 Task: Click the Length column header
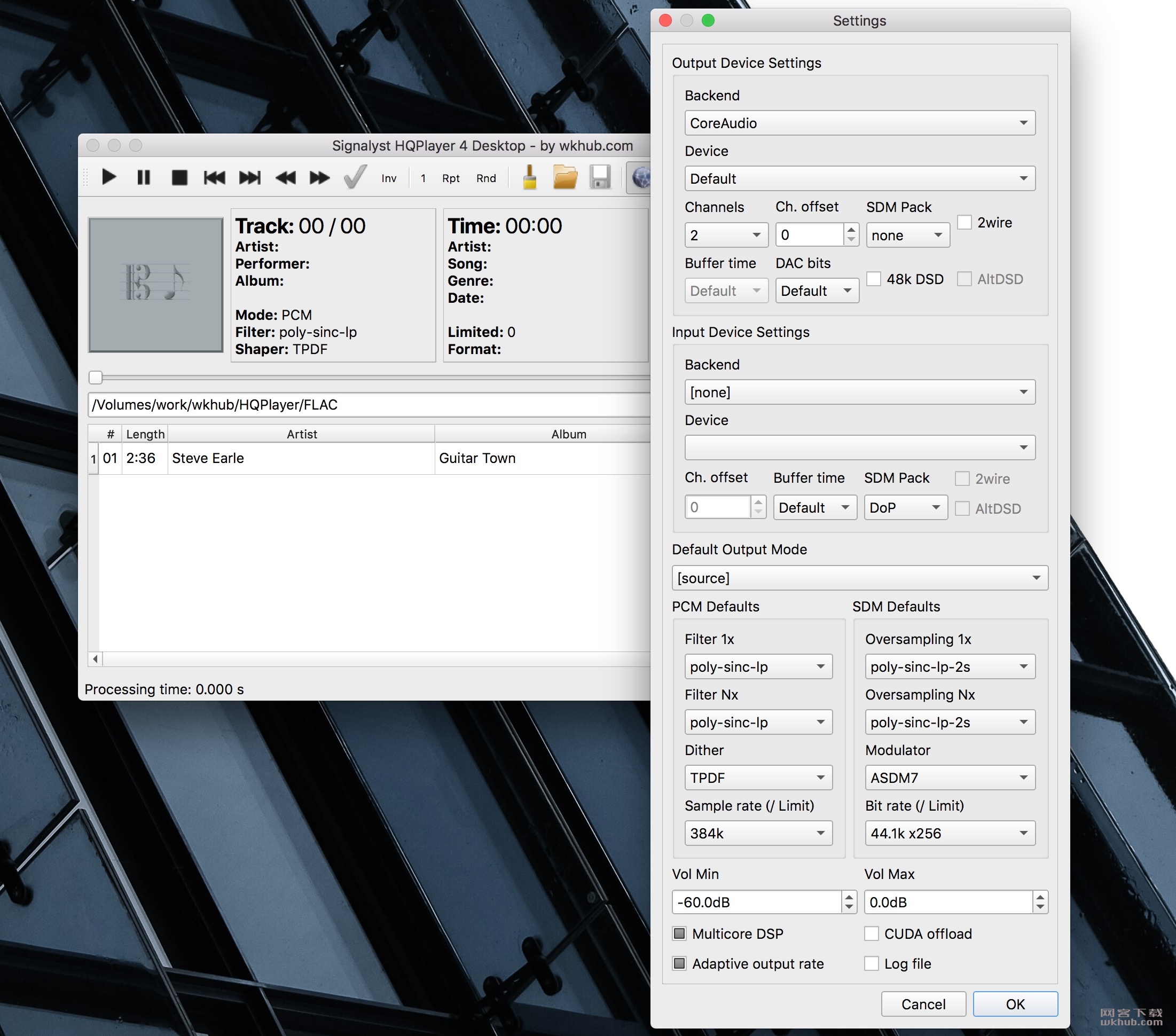point(145,434)
